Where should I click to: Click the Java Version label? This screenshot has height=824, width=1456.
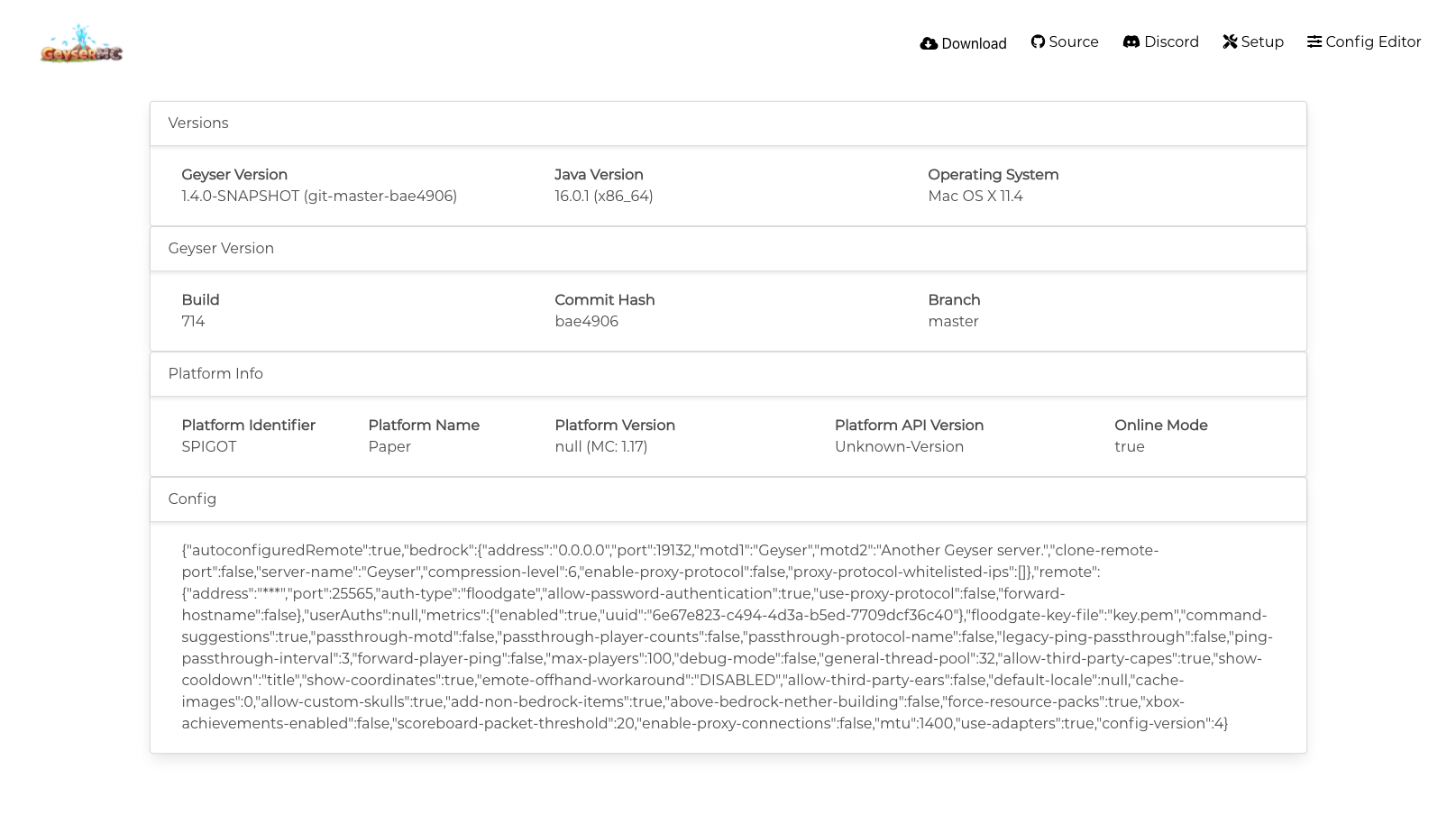(599, 175)
